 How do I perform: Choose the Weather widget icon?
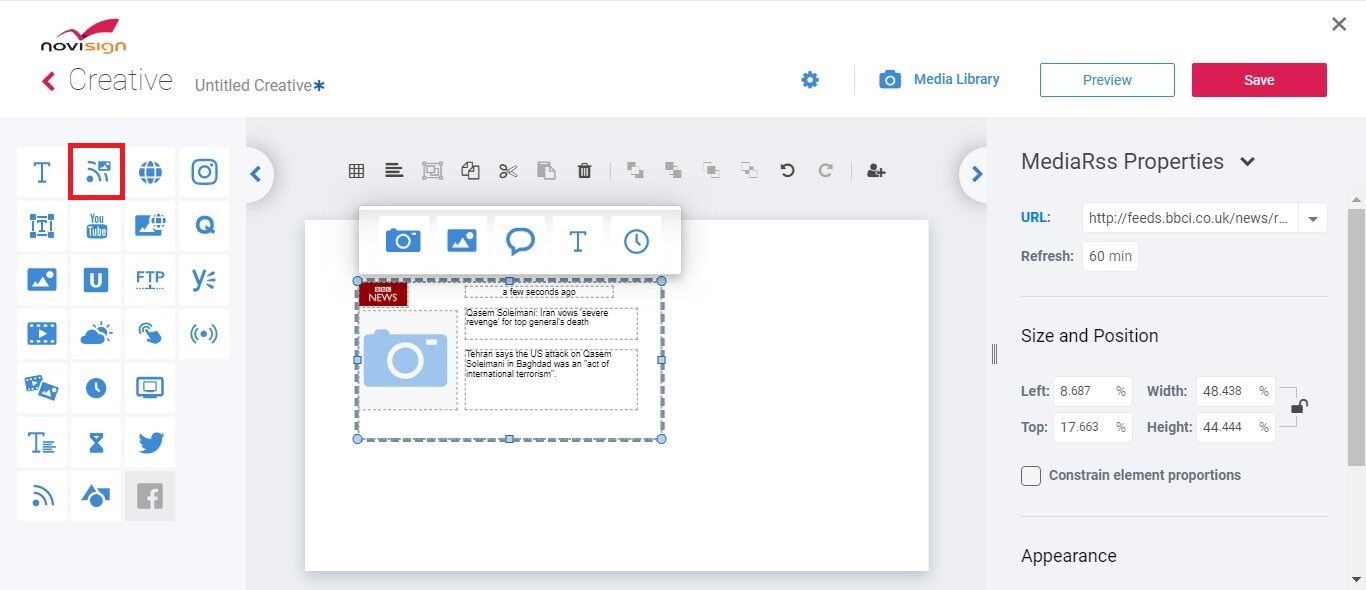(x=96, y=334)
